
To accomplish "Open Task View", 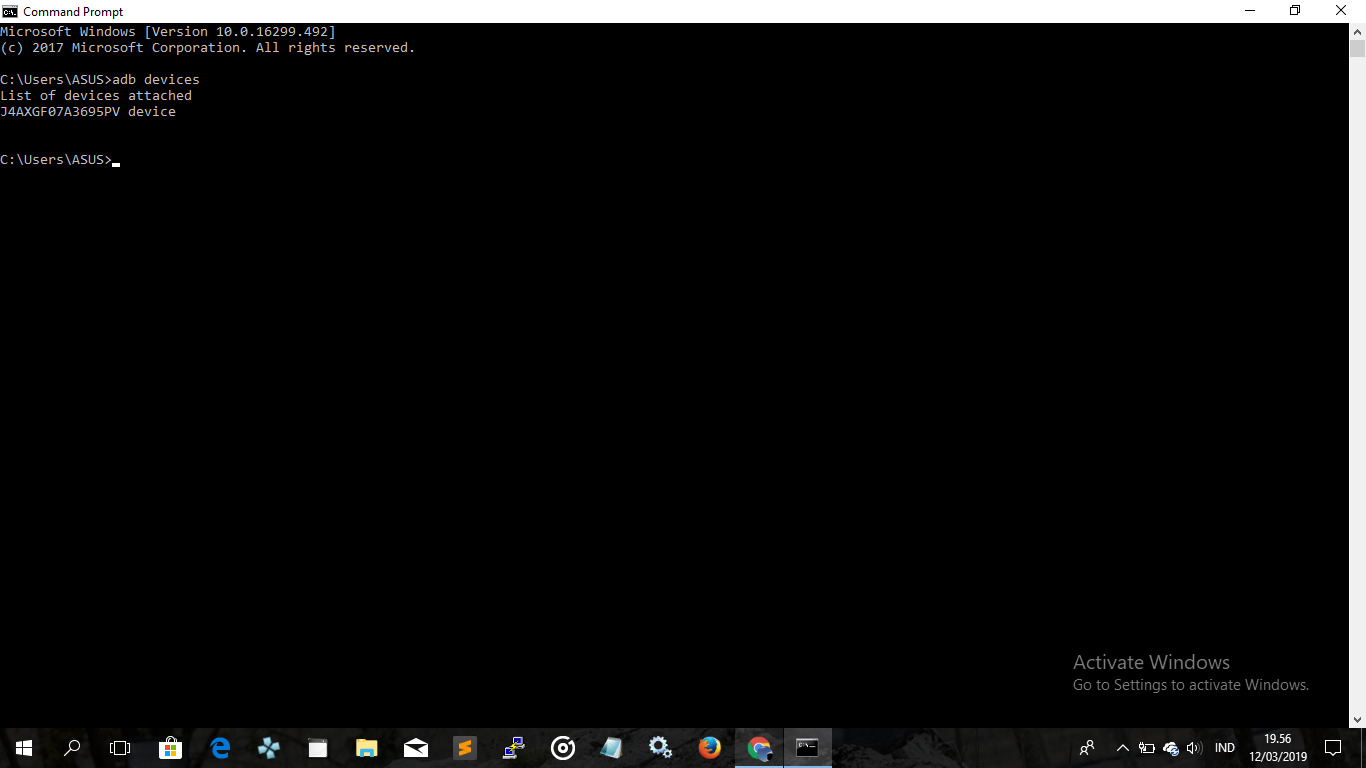I will coord(119,747).
